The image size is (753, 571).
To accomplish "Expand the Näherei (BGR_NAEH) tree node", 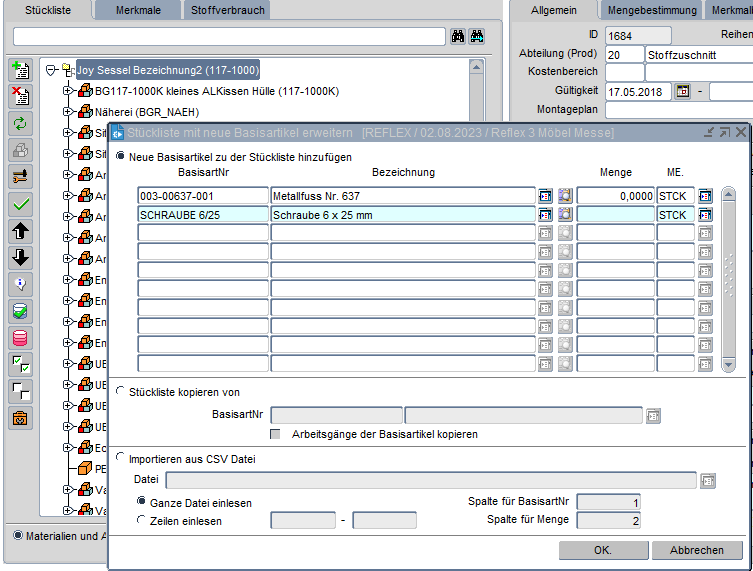I will [69, 111].
